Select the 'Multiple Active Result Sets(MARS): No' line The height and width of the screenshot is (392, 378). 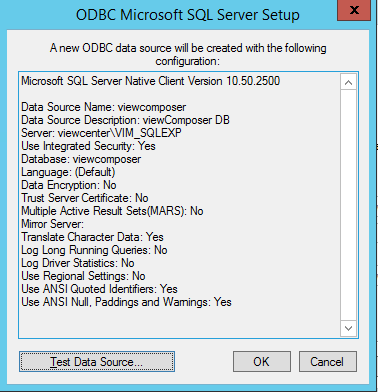(x=112, y=211)
